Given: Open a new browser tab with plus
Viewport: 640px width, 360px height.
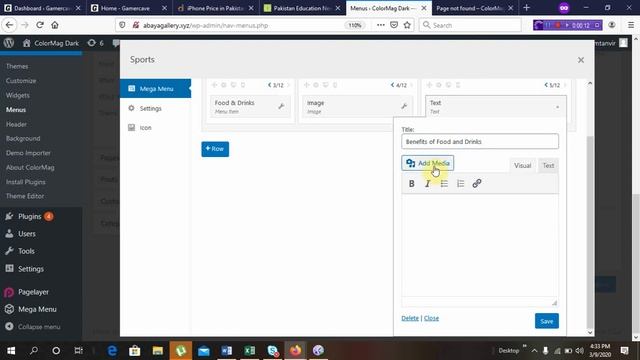Looking at the screenshot, I should [527, 8].
